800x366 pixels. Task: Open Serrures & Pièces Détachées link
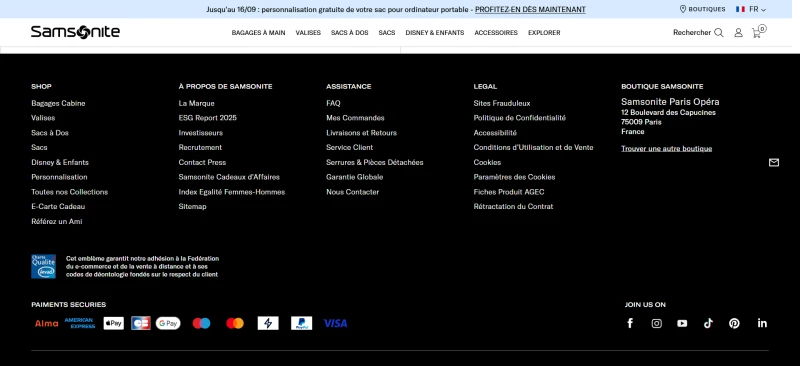click(x=374, y=162)
